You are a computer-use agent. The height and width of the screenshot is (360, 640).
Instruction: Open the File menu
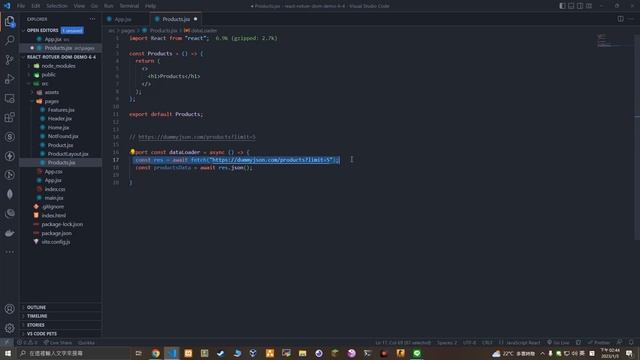[x=21, y=6]
